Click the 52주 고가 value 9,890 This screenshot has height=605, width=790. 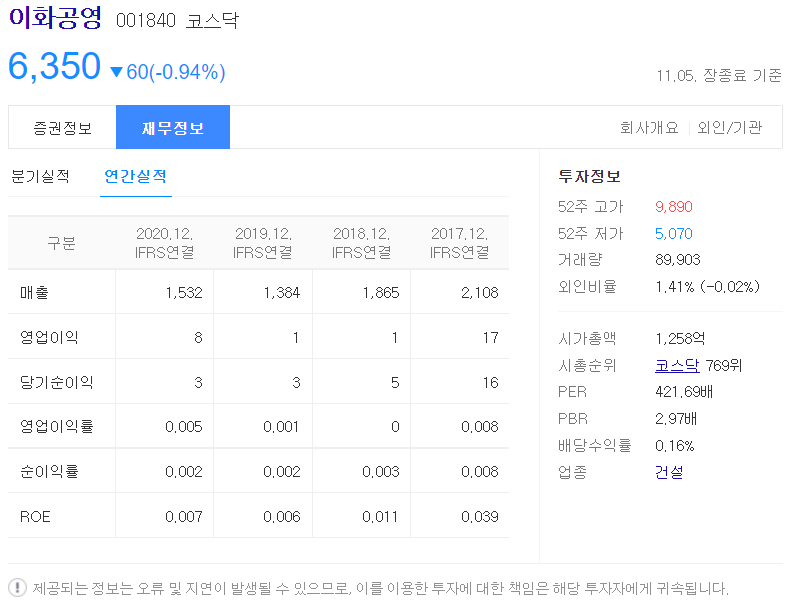(674, 207)
